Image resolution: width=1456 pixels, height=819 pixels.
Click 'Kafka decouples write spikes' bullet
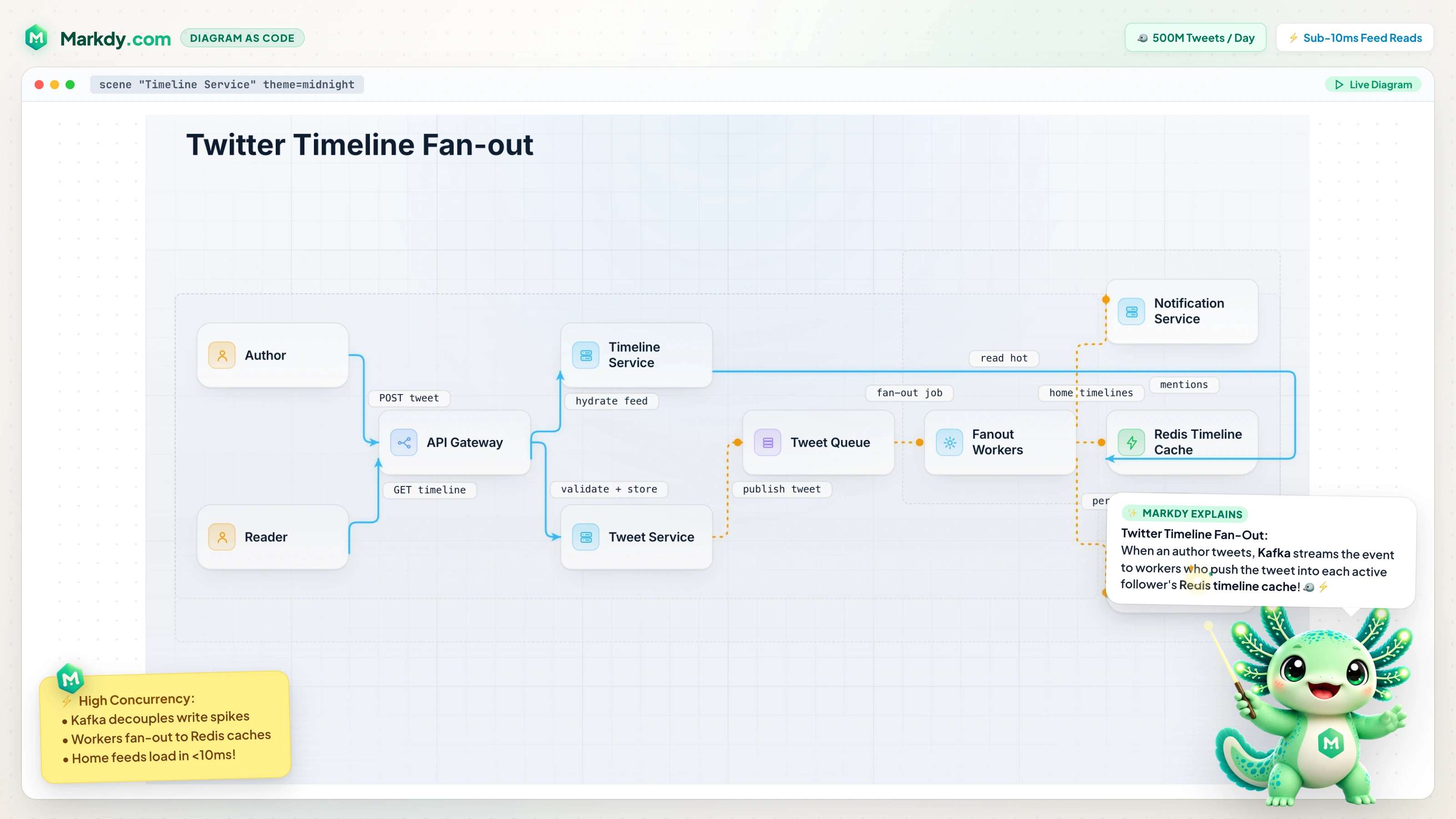[156, 718]
